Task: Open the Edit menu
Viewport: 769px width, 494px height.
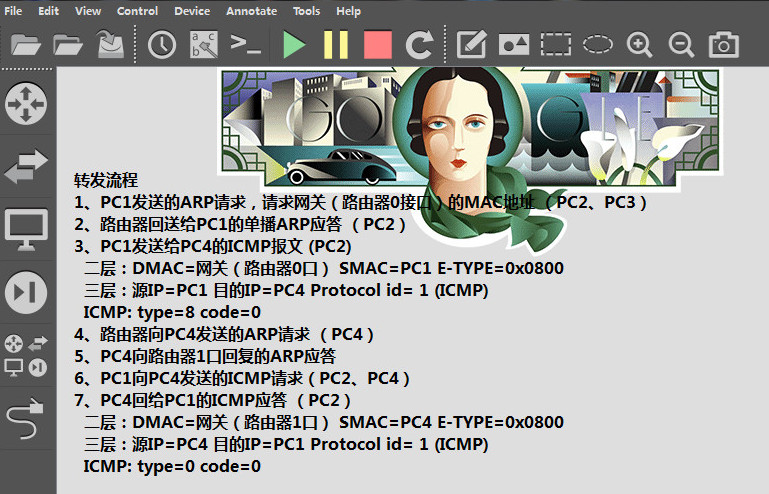Action: (49, 11)
